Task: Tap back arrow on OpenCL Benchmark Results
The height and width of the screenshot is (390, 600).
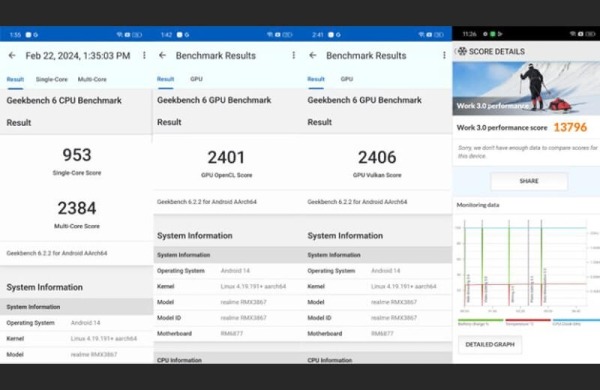Action: click(x=162, y=55)
